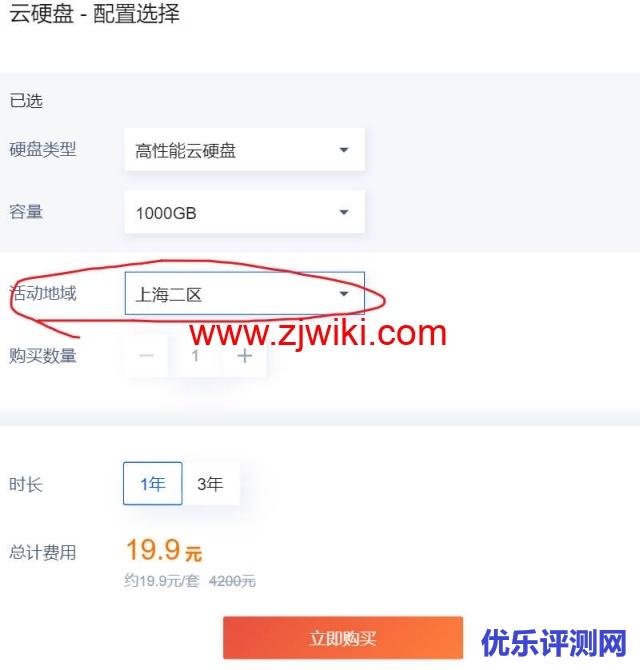
Task: Expand the 容量 dropdown arrow
Action: click(x=343, y=212)
